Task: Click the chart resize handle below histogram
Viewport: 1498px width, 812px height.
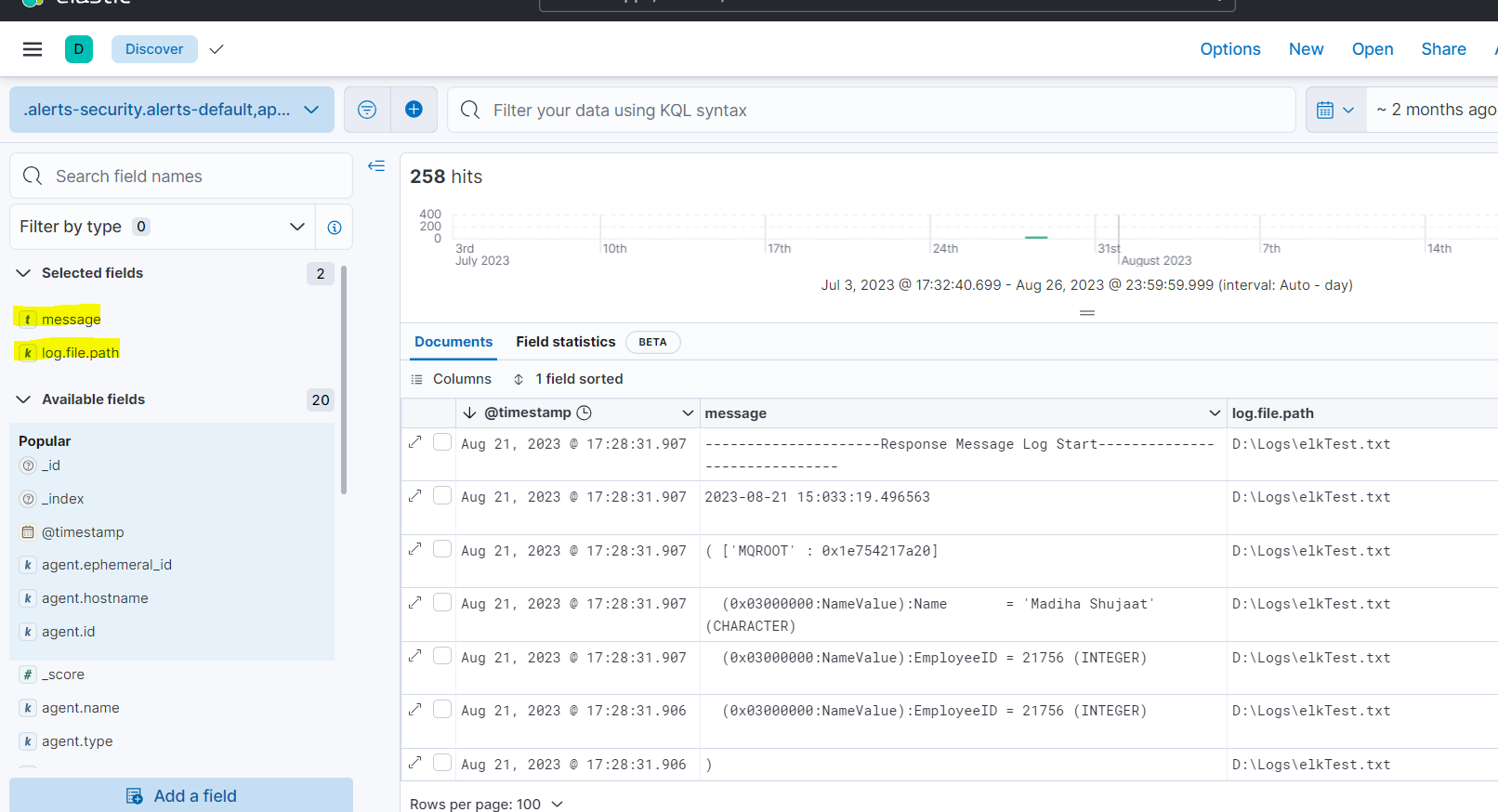Action: point(1087,313)
